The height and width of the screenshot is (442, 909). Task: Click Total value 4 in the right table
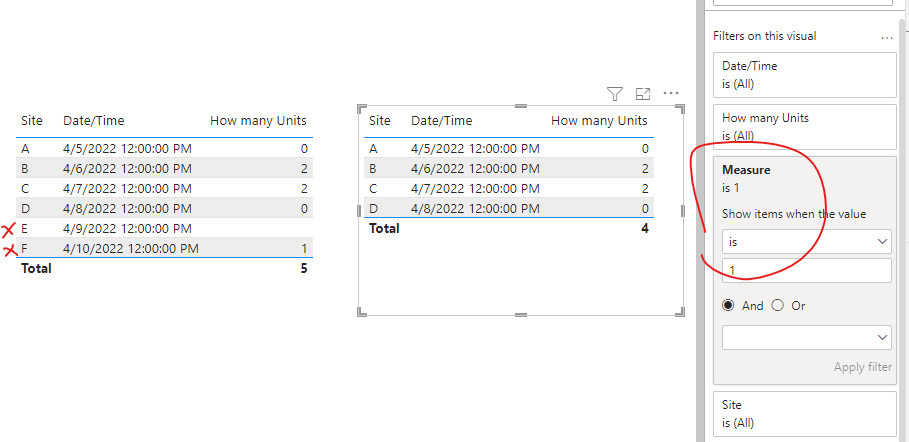[x=645, y=228]
